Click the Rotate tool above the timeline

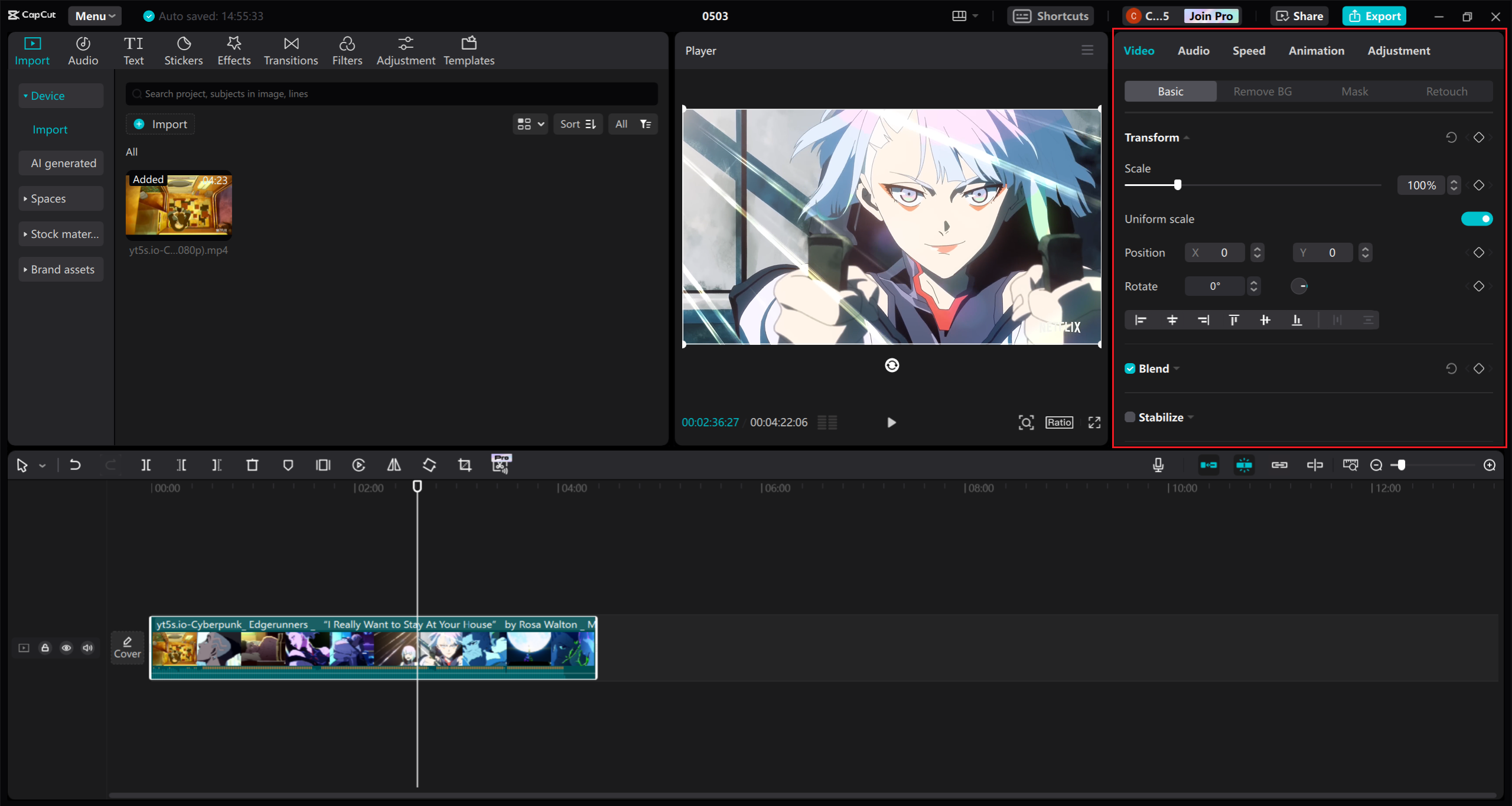click(x=429, y=465)
